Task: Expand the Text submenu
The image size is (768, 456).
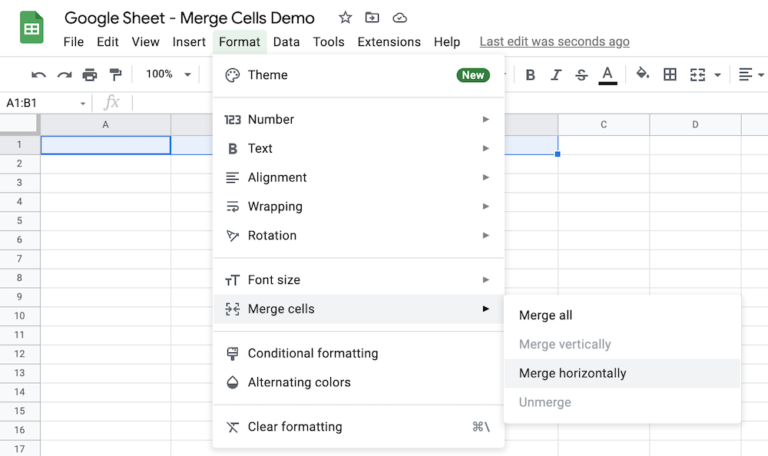Action: click(359, 148)
